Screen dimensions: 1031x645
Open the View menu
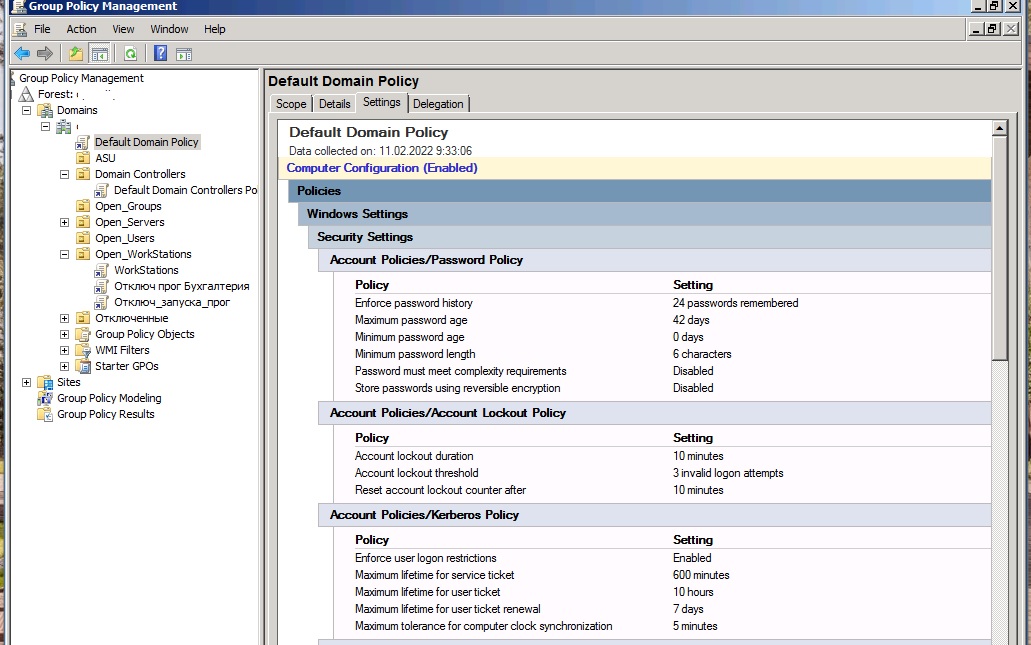(x=123, y=29)
